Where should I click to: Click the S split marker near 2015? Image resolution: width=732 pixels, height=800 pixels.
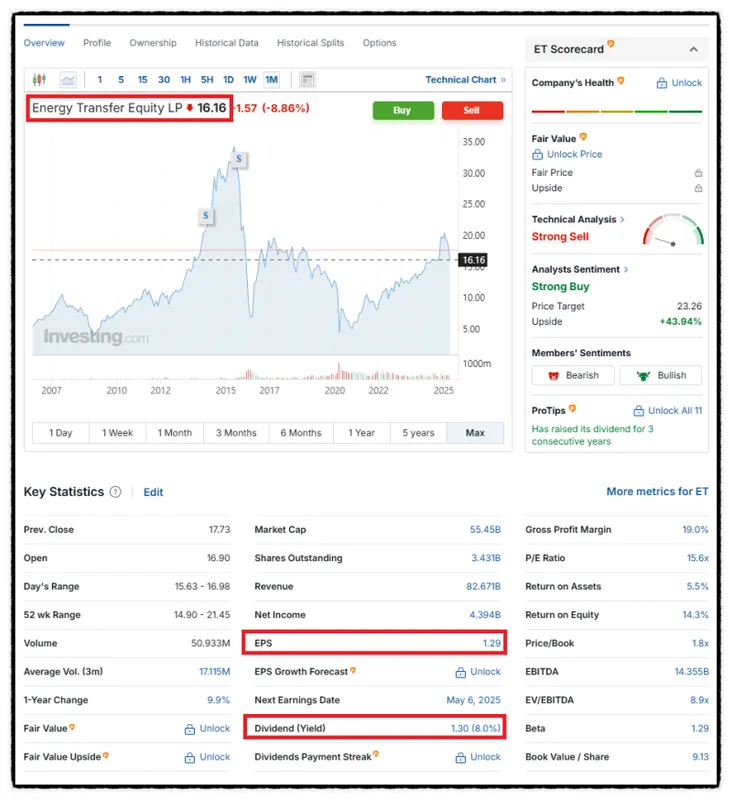[240, 159]
